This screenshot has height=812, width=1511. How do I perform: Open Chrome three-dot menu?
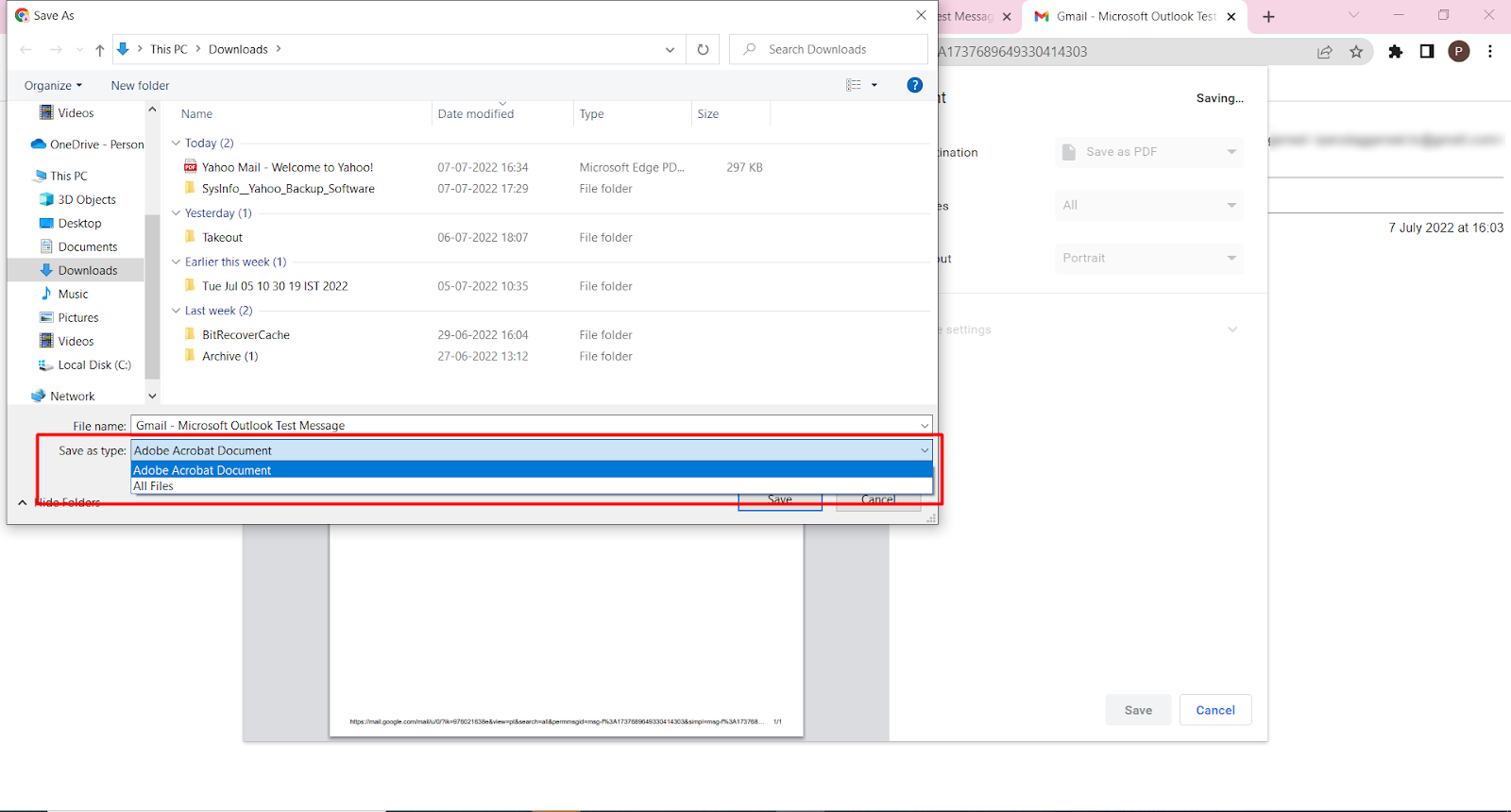tap(1490, 52)
